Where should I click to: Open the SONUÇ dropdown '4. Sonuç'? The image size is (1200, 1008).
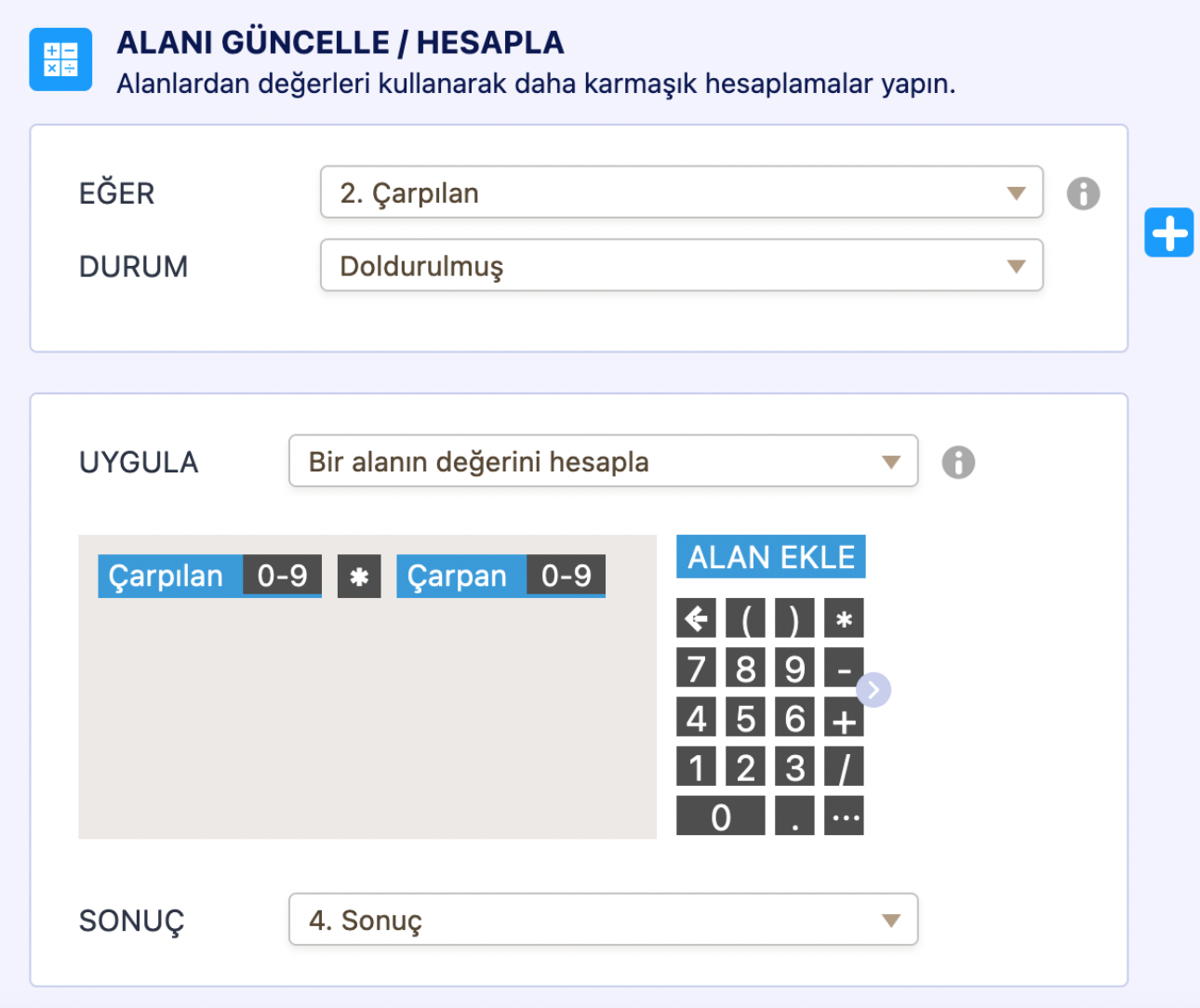point(603,920)
